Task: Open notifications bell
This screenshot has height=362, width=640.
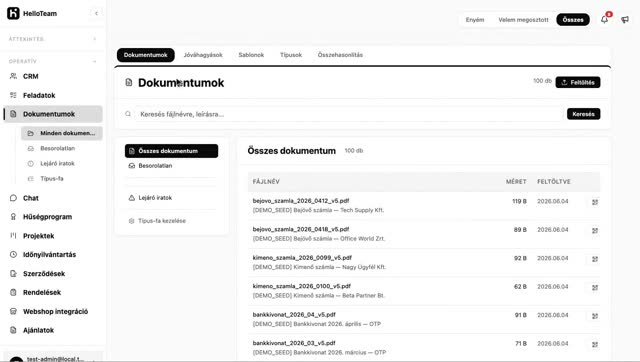Action: coord(604,19)
